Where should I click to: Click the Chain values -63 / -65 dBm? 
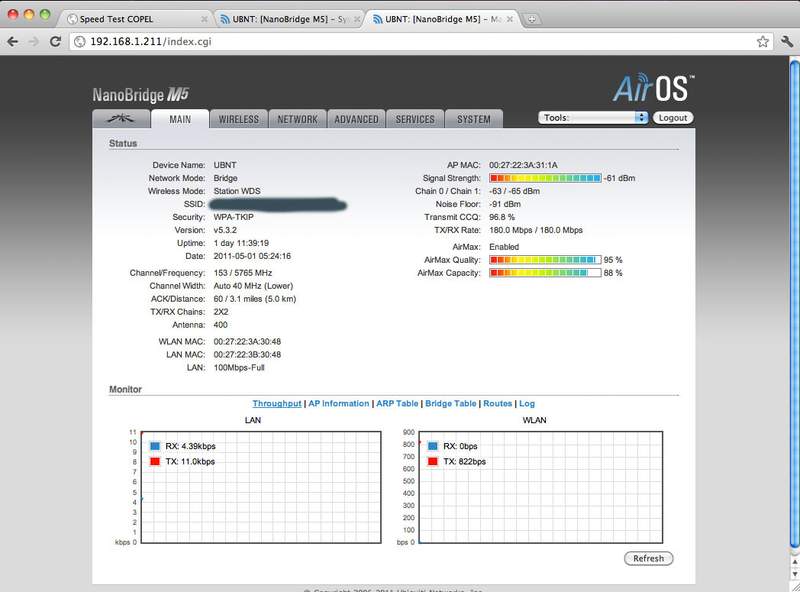[x=514, y=191]
